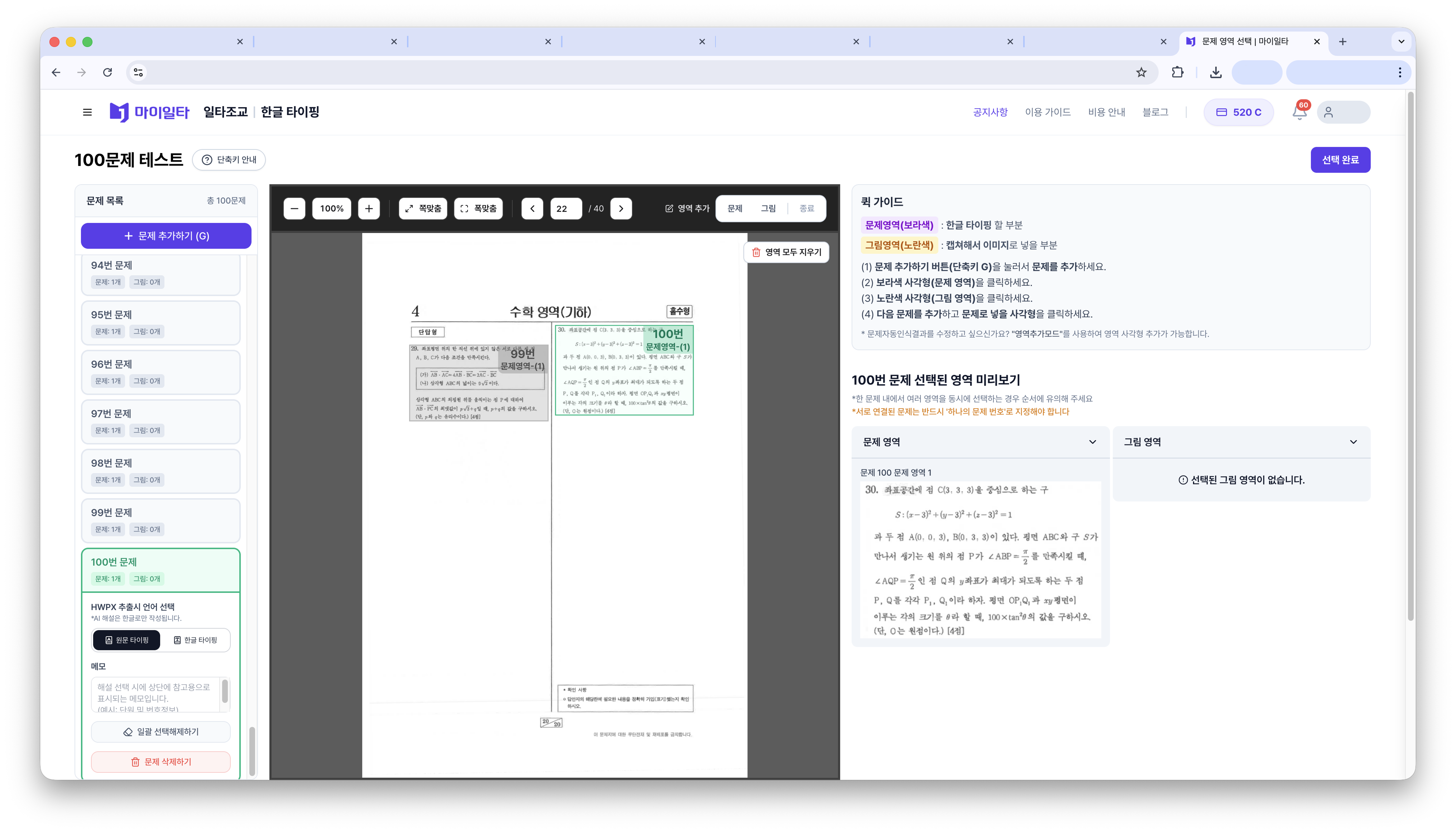Image resolution: width=1456 pixels, height=833 pixels.
Task: Click the 선택 완료 button
Action: click(x=1340, y=160)
